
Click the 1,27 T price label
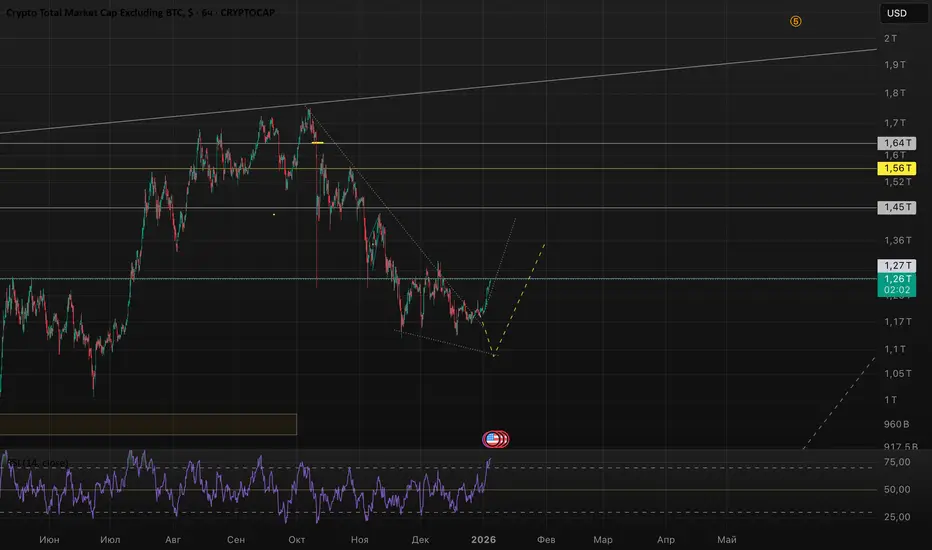pyautogui.click(x=897, y=265)
